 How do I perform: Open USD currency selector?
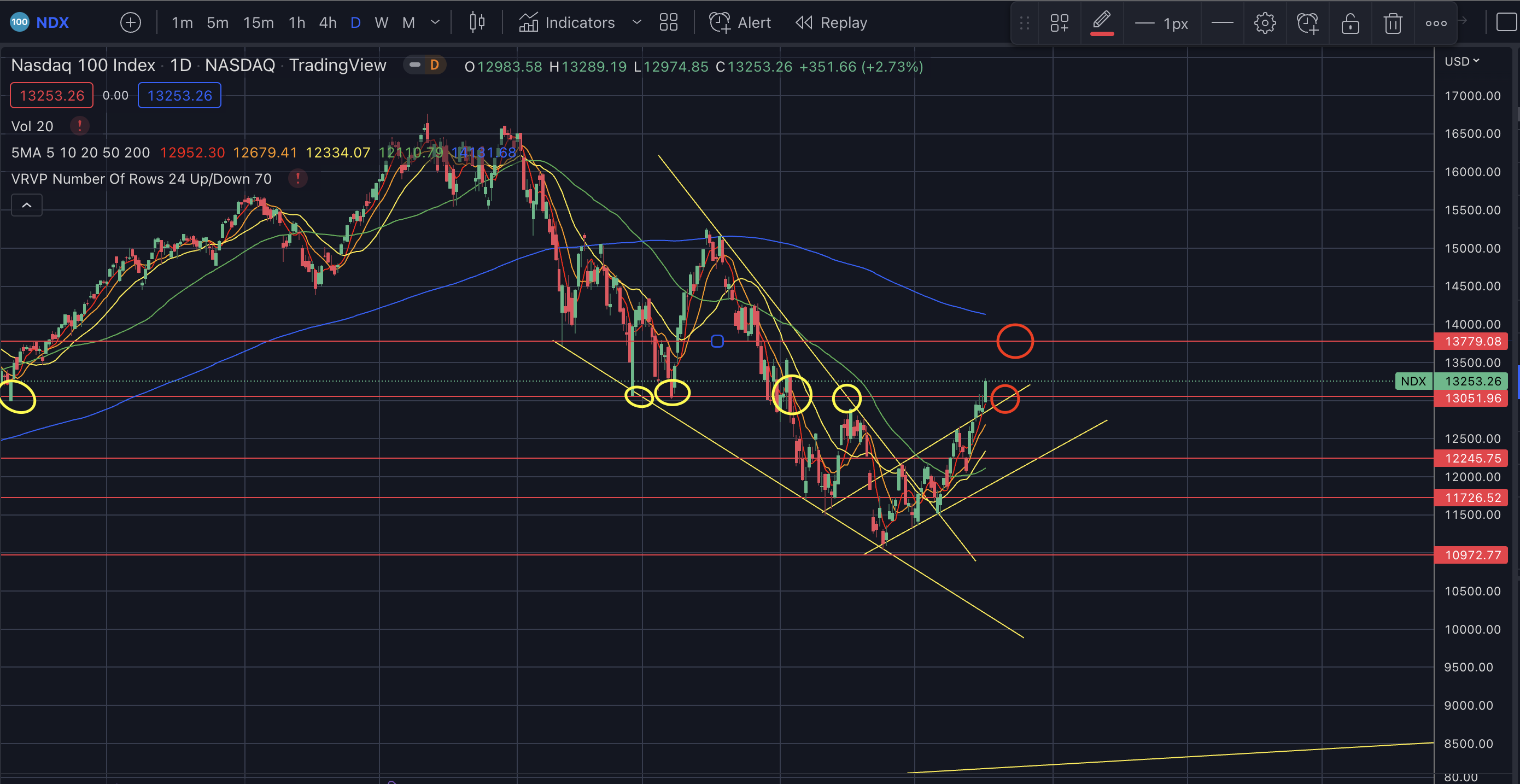[x=1461, y=61]
